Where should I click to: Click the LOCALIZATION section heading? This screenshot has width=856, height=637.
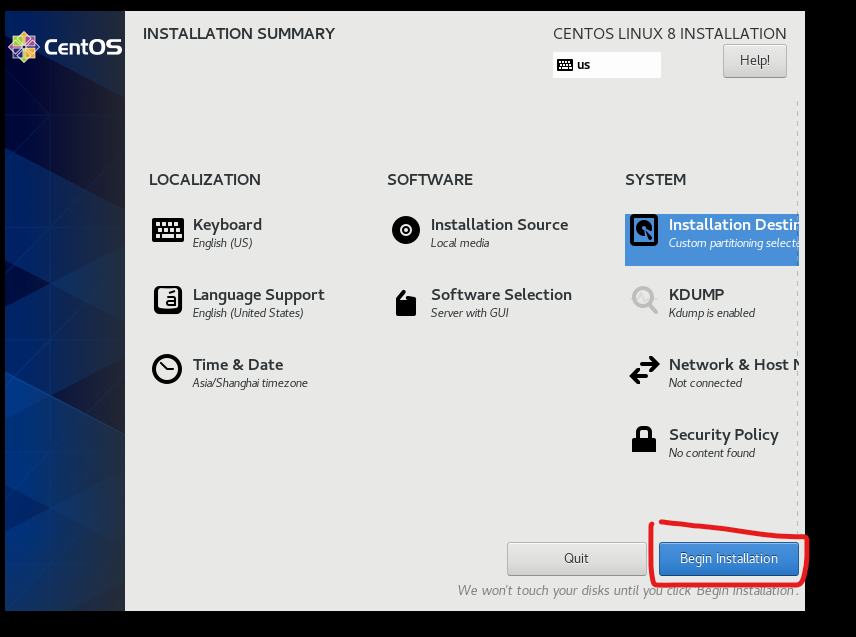tap(205, 180)
